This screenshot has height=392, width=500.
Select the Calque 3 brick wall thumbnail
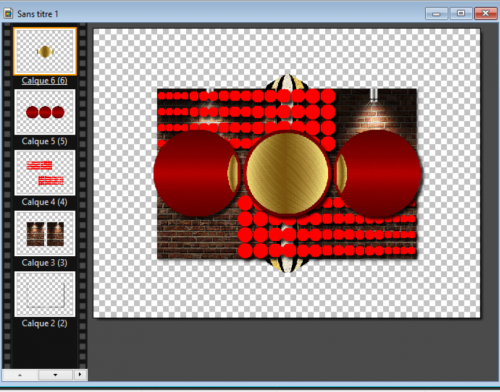click(45, 233)
